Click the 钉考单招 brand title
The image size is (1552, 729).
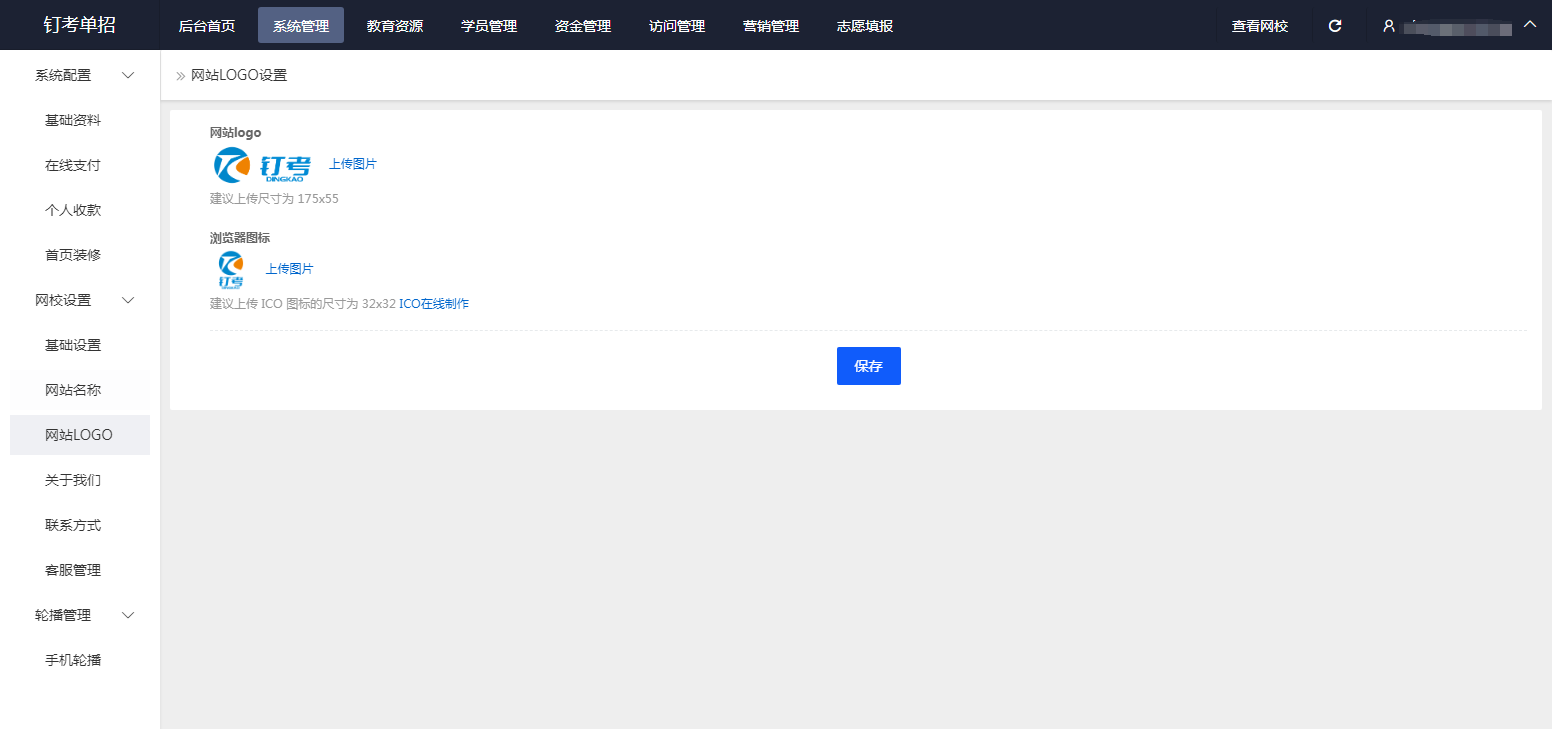80,25
